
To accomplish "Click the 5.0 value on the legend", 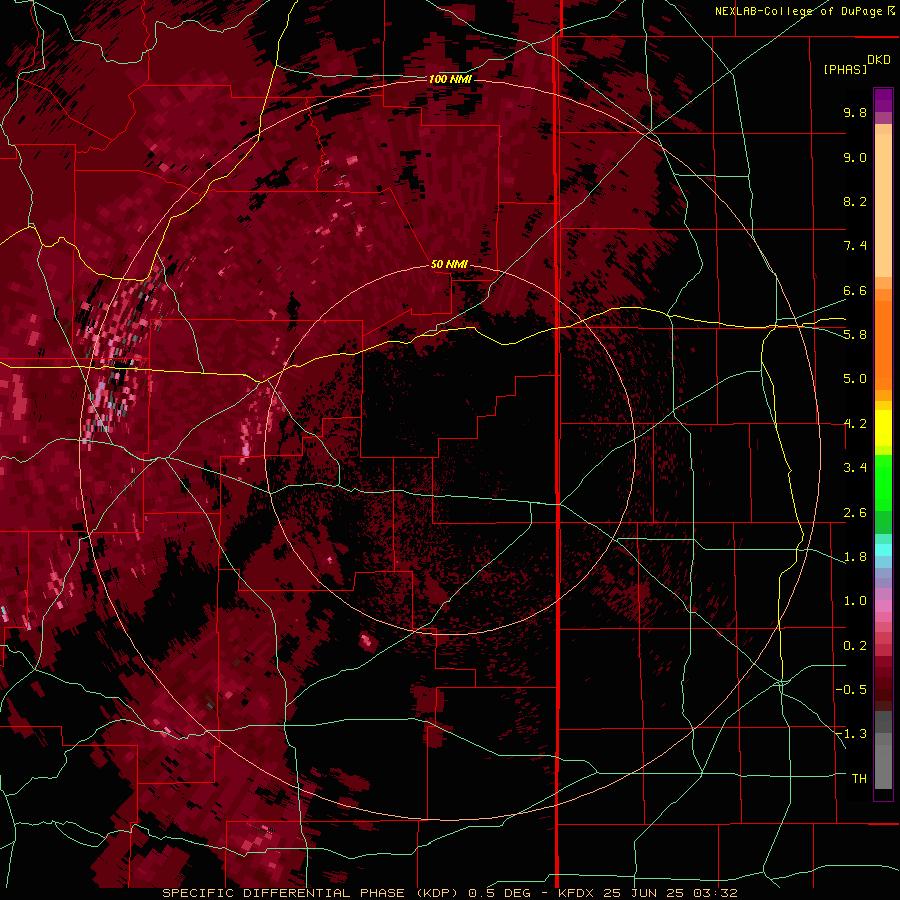I will coord(855,379).
